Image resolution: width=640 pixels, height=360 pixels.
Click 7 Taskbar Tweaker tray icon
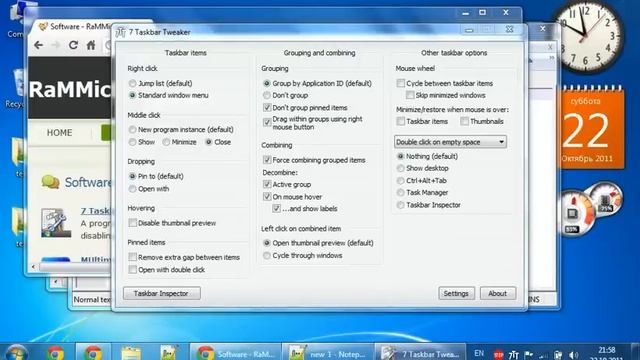click(x=513, y=355)
